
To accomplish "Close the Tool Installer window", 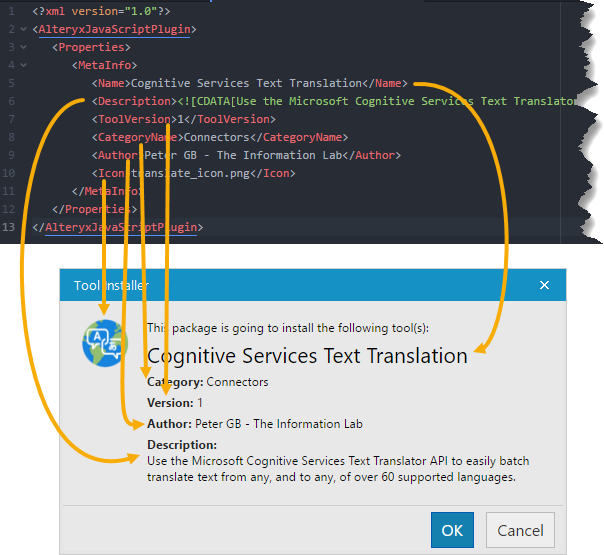I will [544, 285].
